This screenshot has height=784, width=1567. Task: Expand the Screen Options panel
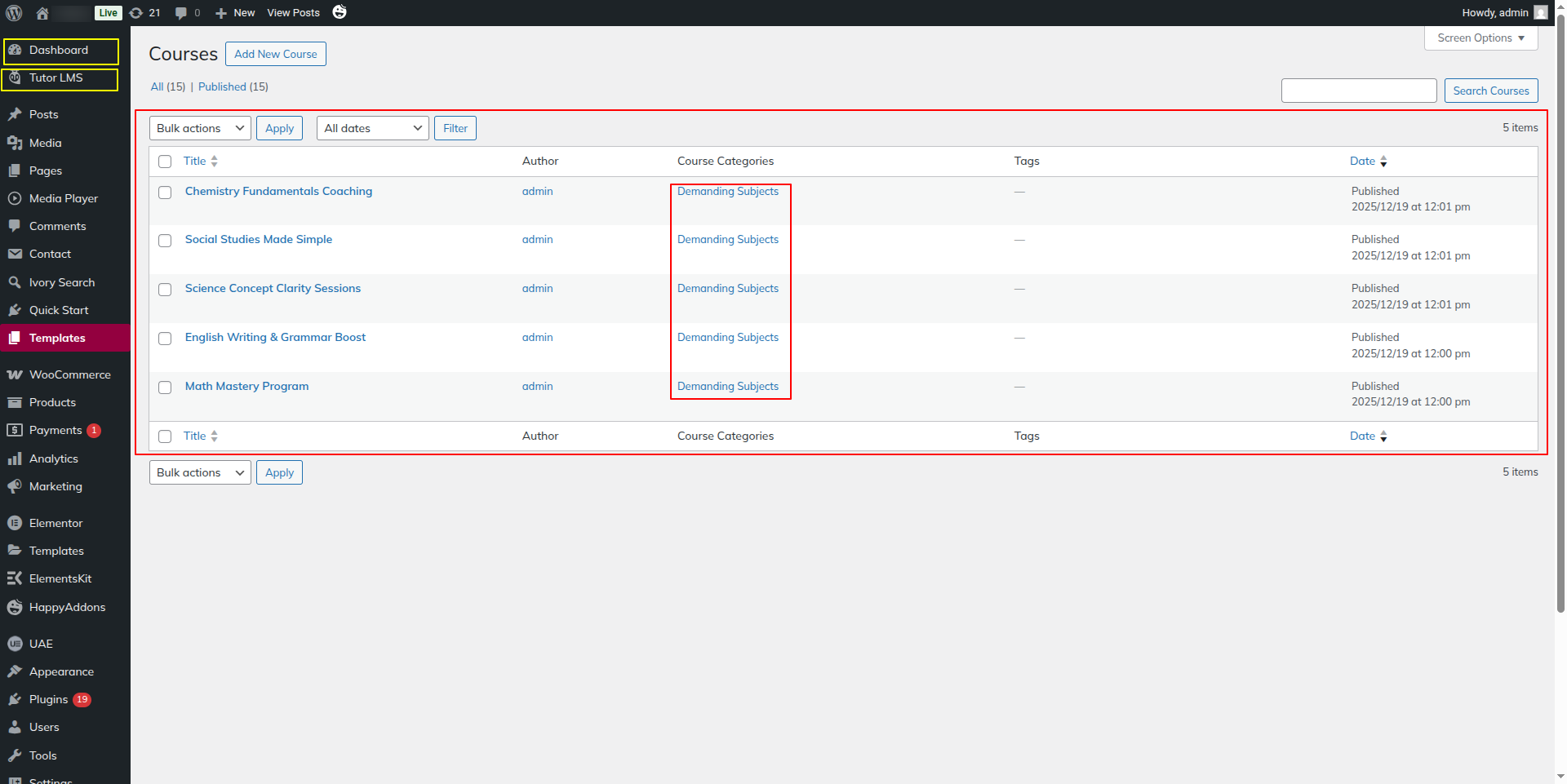[x=1480, y=38]
